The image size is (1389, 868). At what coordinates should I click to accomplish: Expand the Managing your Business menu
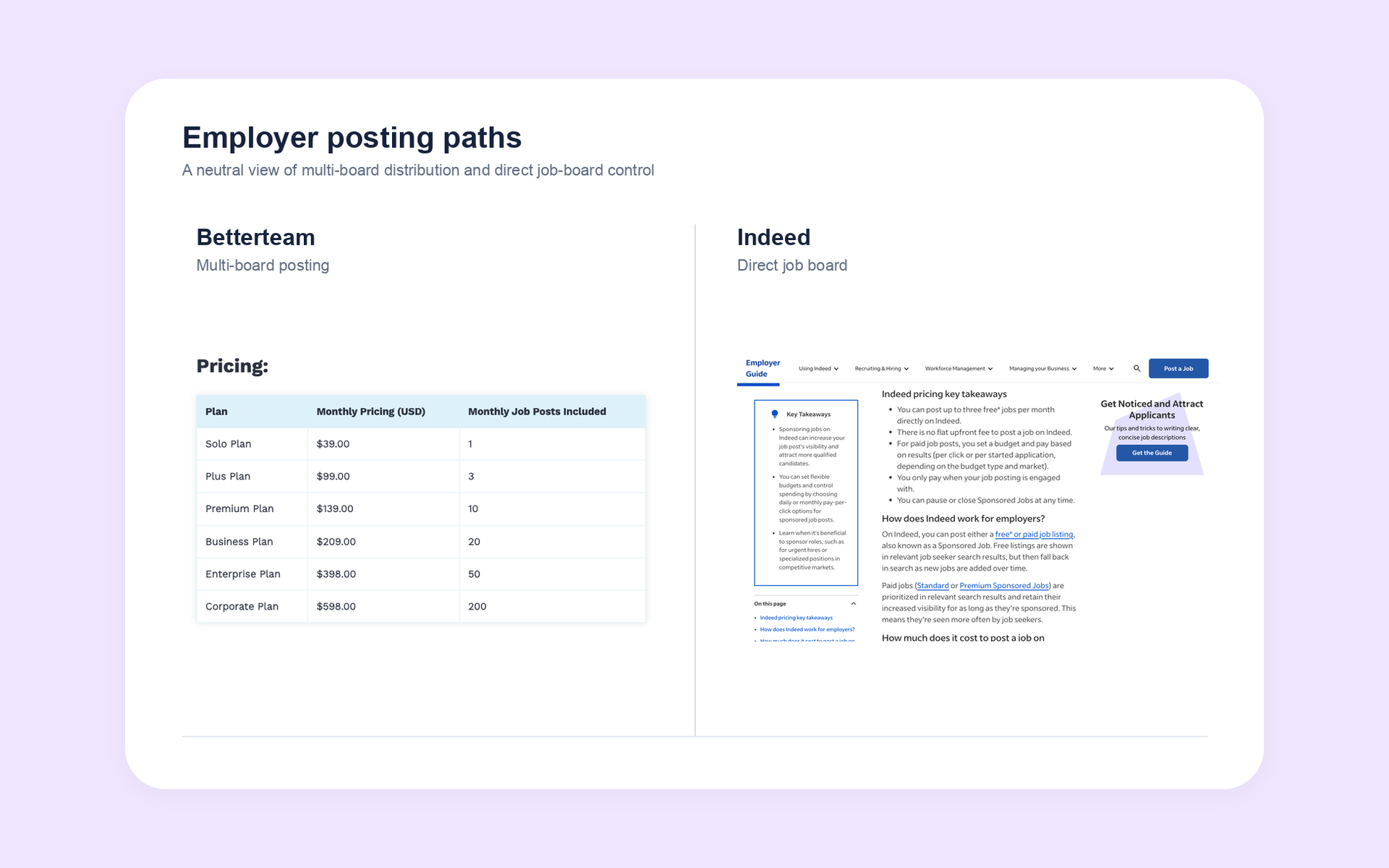[x=1042, y=368]
